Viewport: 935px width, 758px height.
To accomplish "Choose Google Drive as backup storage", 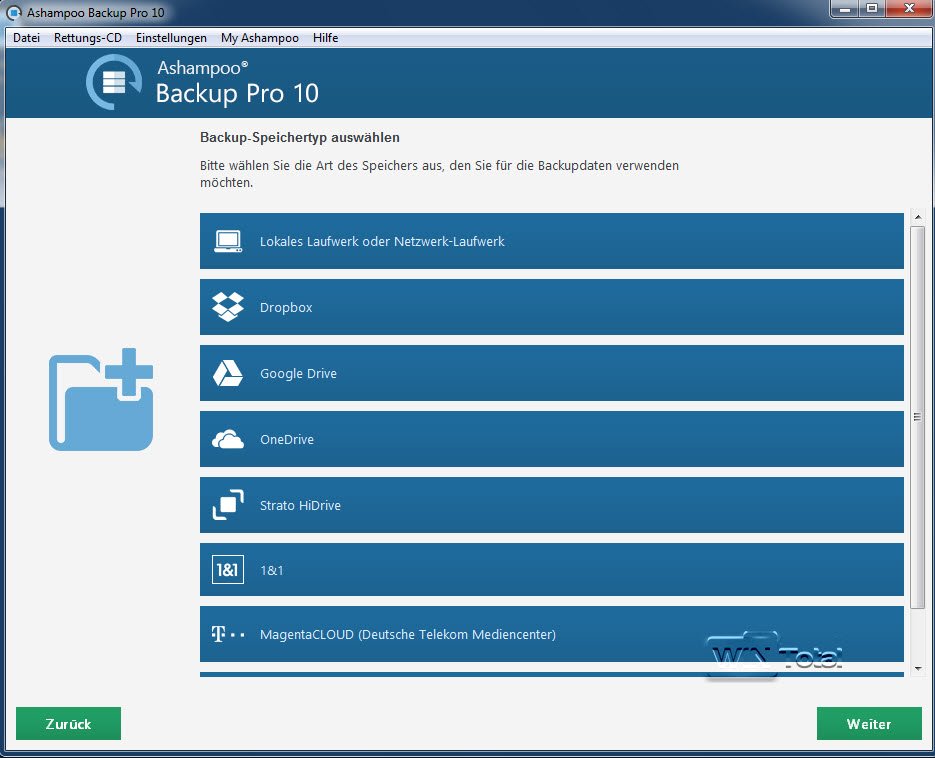I will pyautogui.click(x=552, y=373).
